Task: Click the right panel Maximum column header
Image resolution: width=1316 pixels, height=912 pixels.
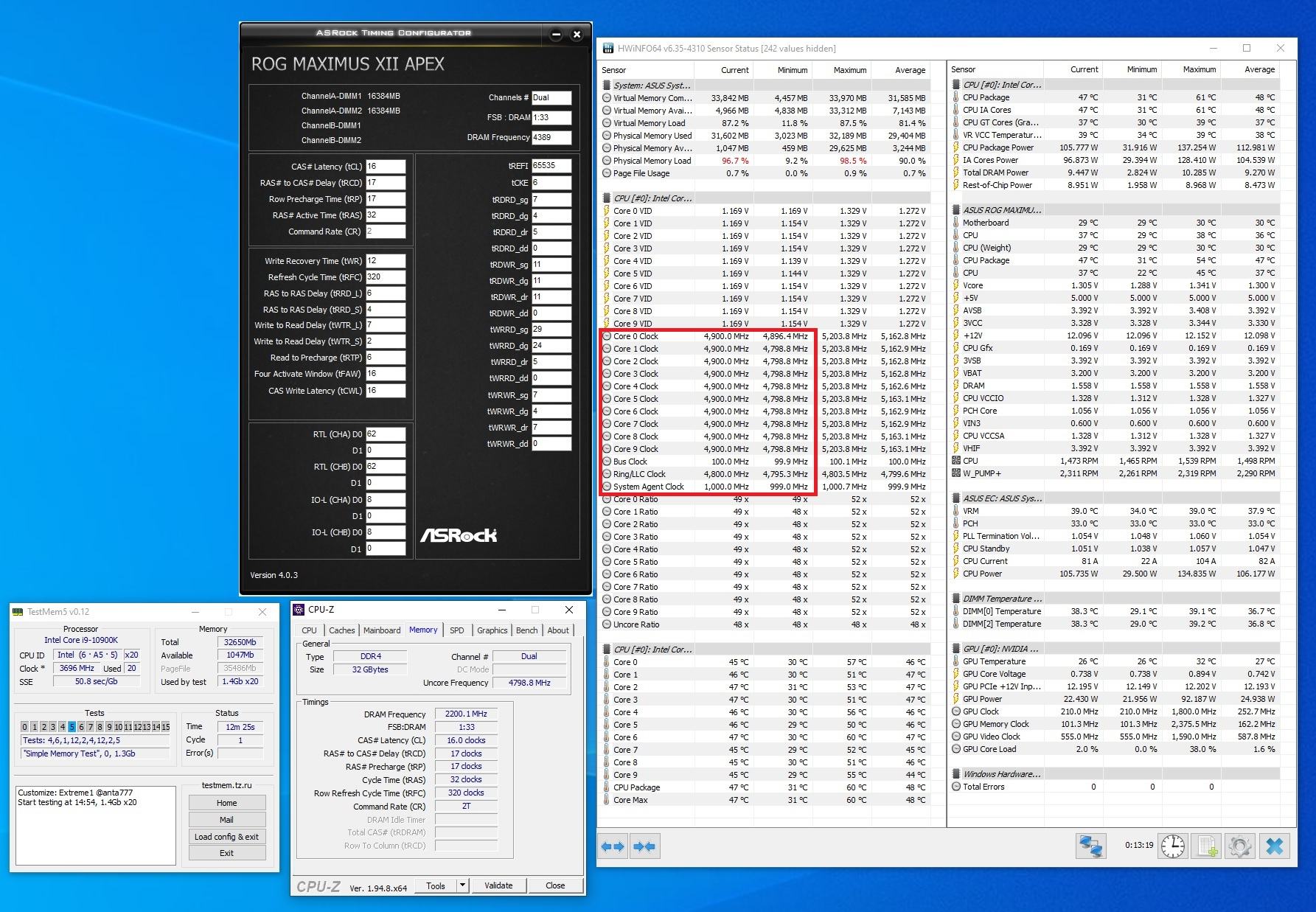Action: 1200,69
